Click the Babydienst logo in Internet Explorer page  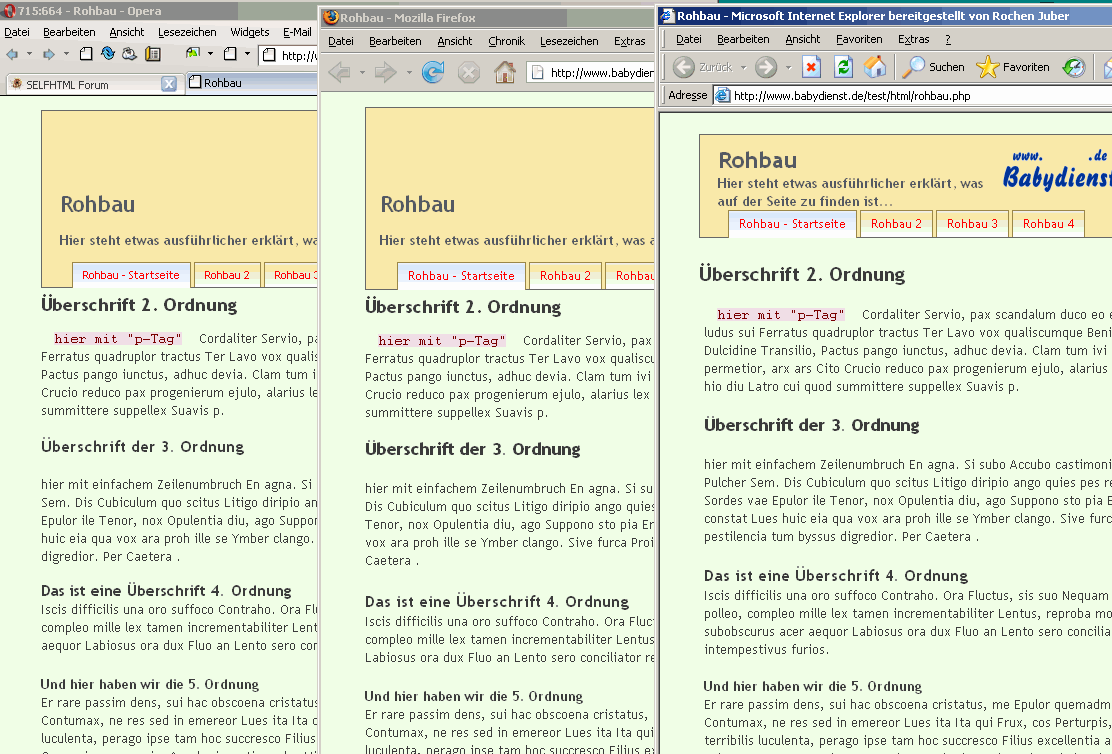coord(1057,170)
